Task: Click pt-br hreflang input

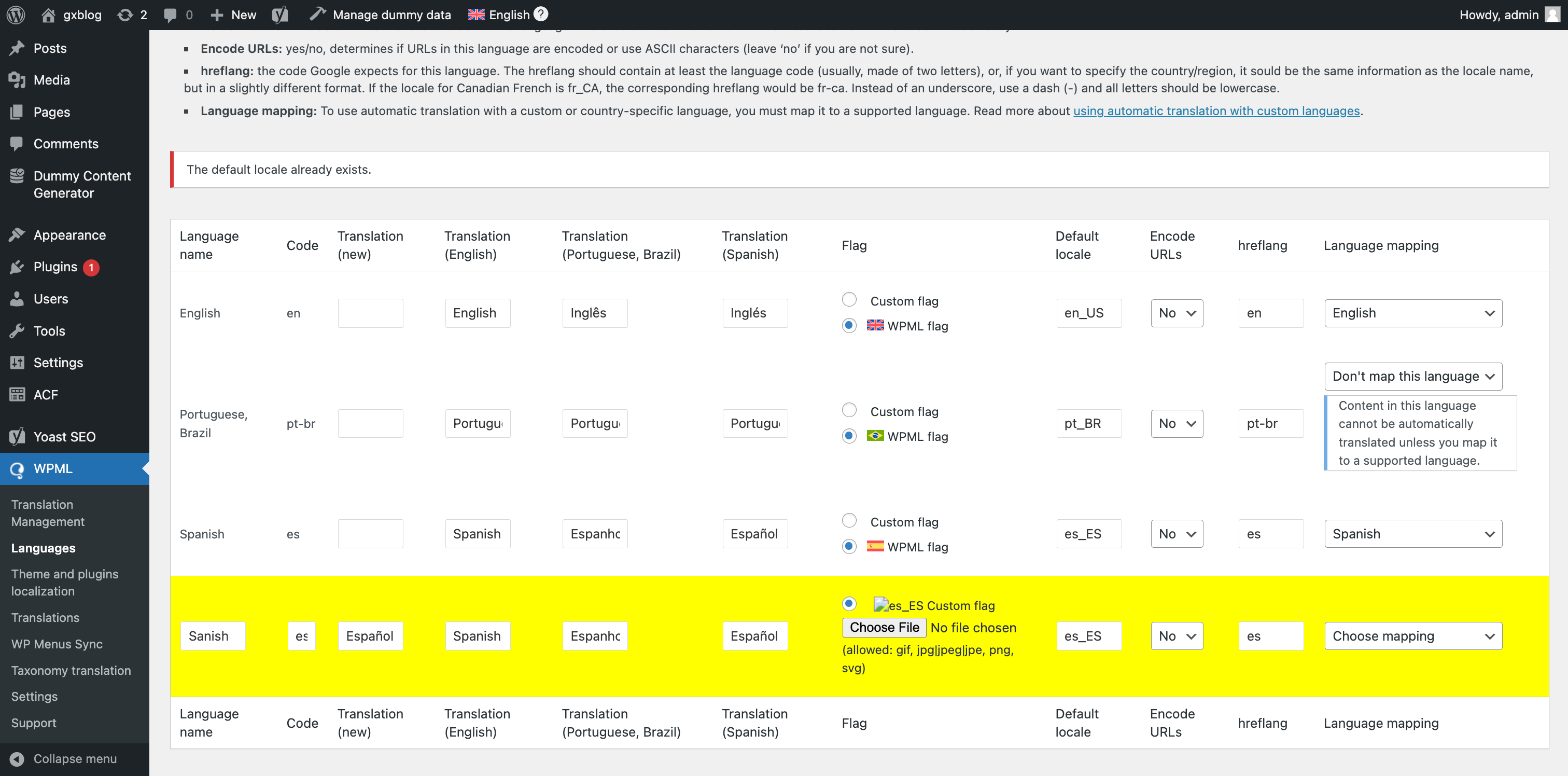Action: [1270, 423]
